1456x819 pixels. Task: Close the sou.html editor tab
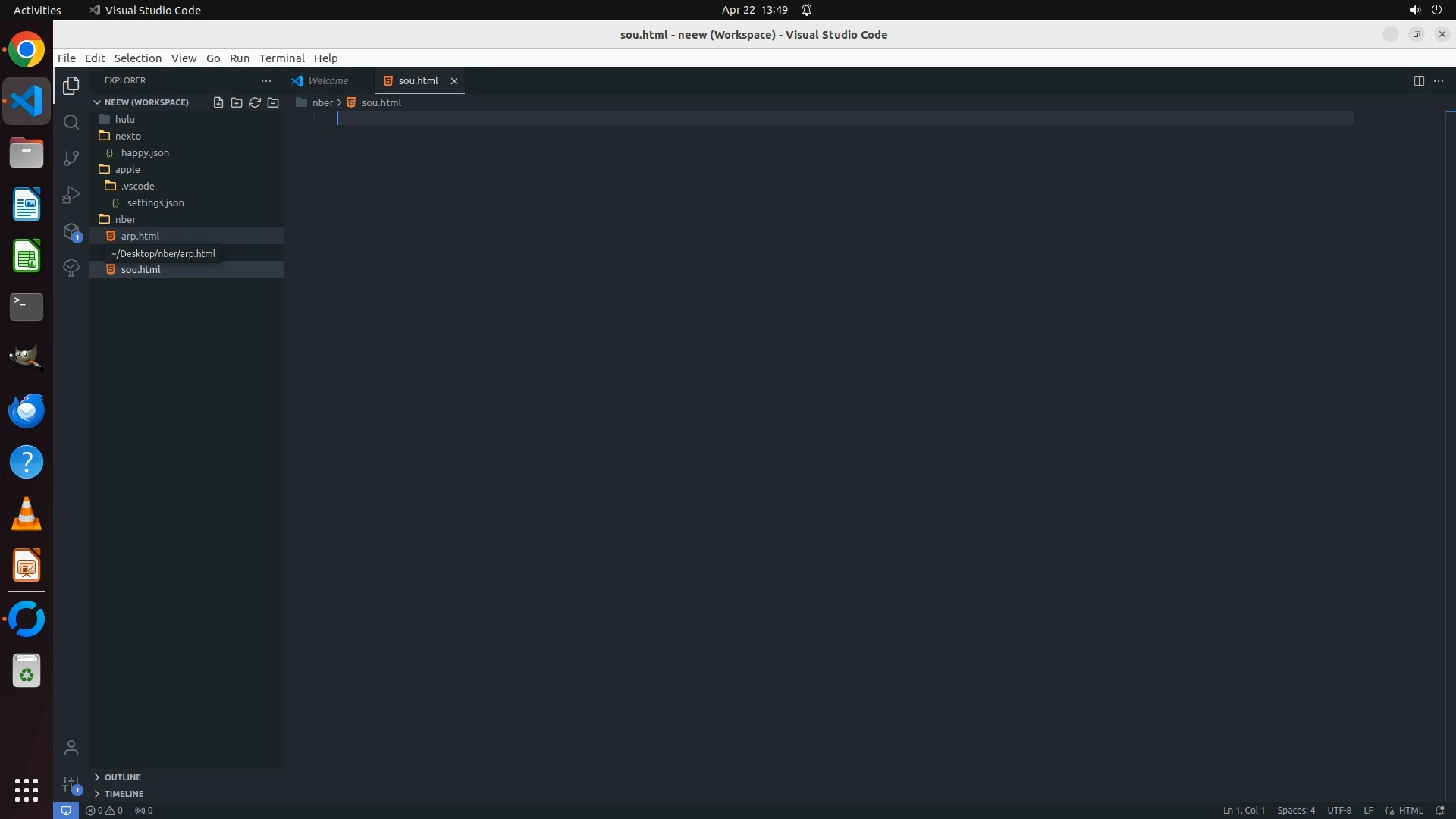454,81
